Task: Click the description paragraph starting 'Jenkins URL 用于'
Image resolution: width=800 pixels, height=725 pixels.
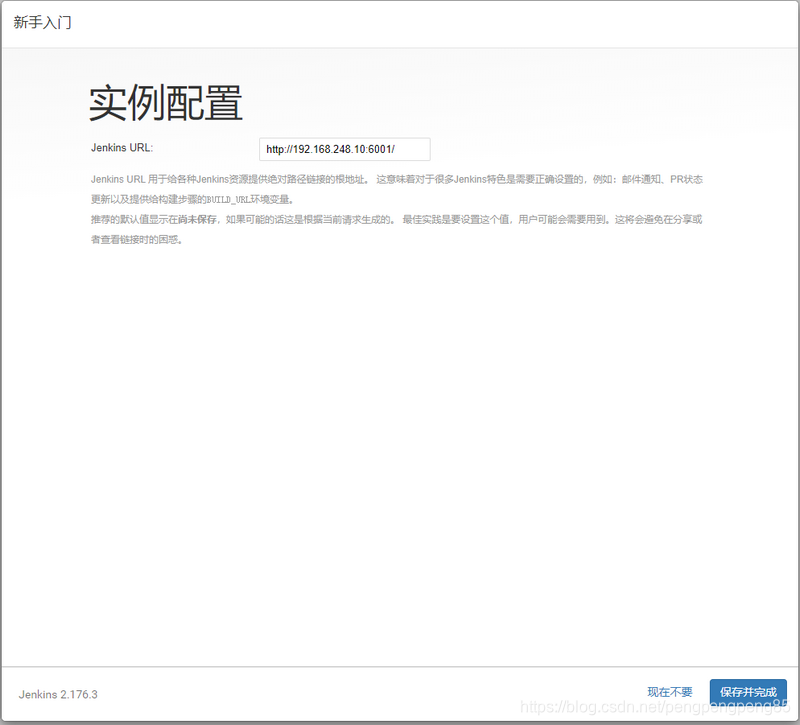Action: [x=396, y=189]
